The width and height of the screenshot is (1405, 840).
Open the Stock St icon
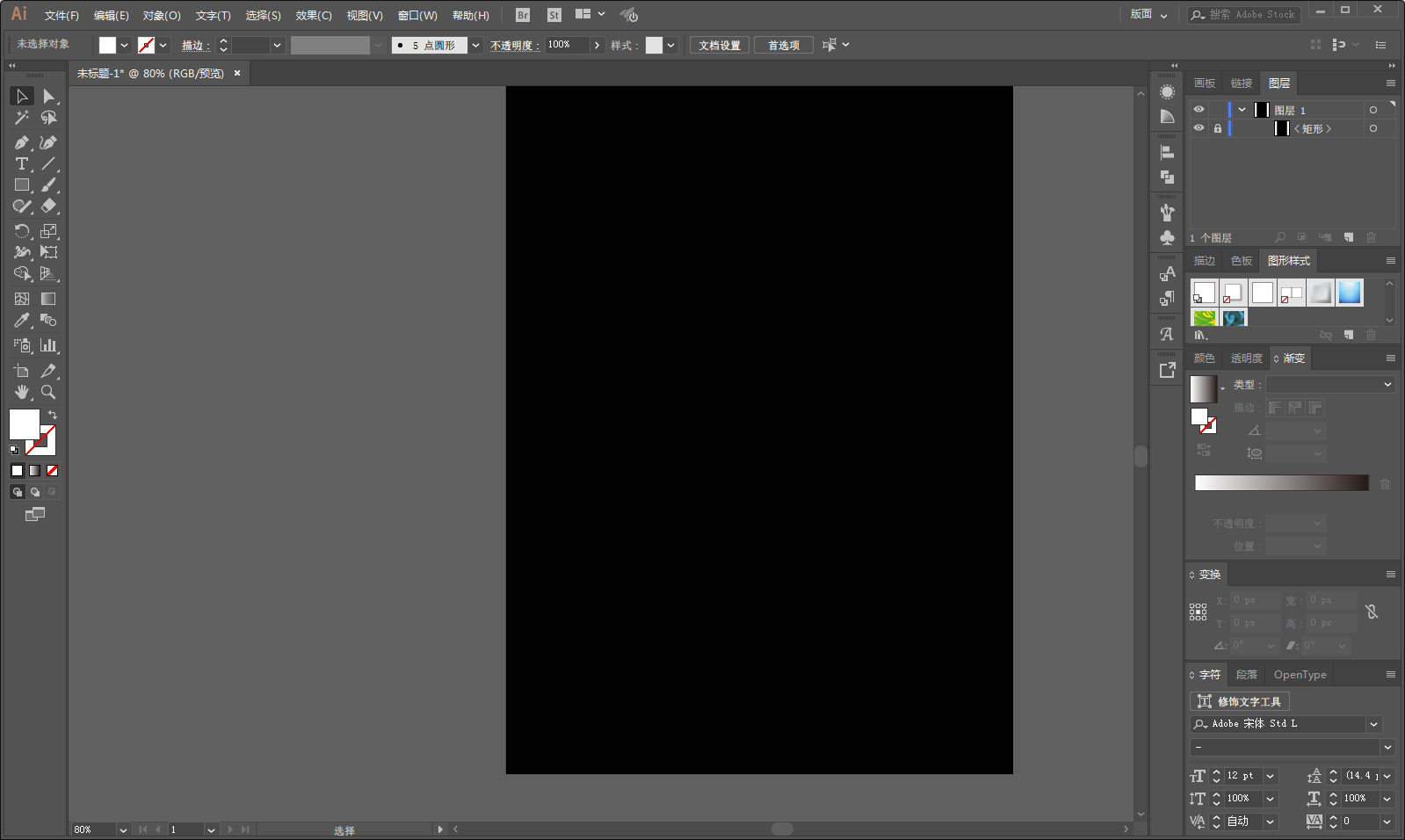(x=554, y=15)
